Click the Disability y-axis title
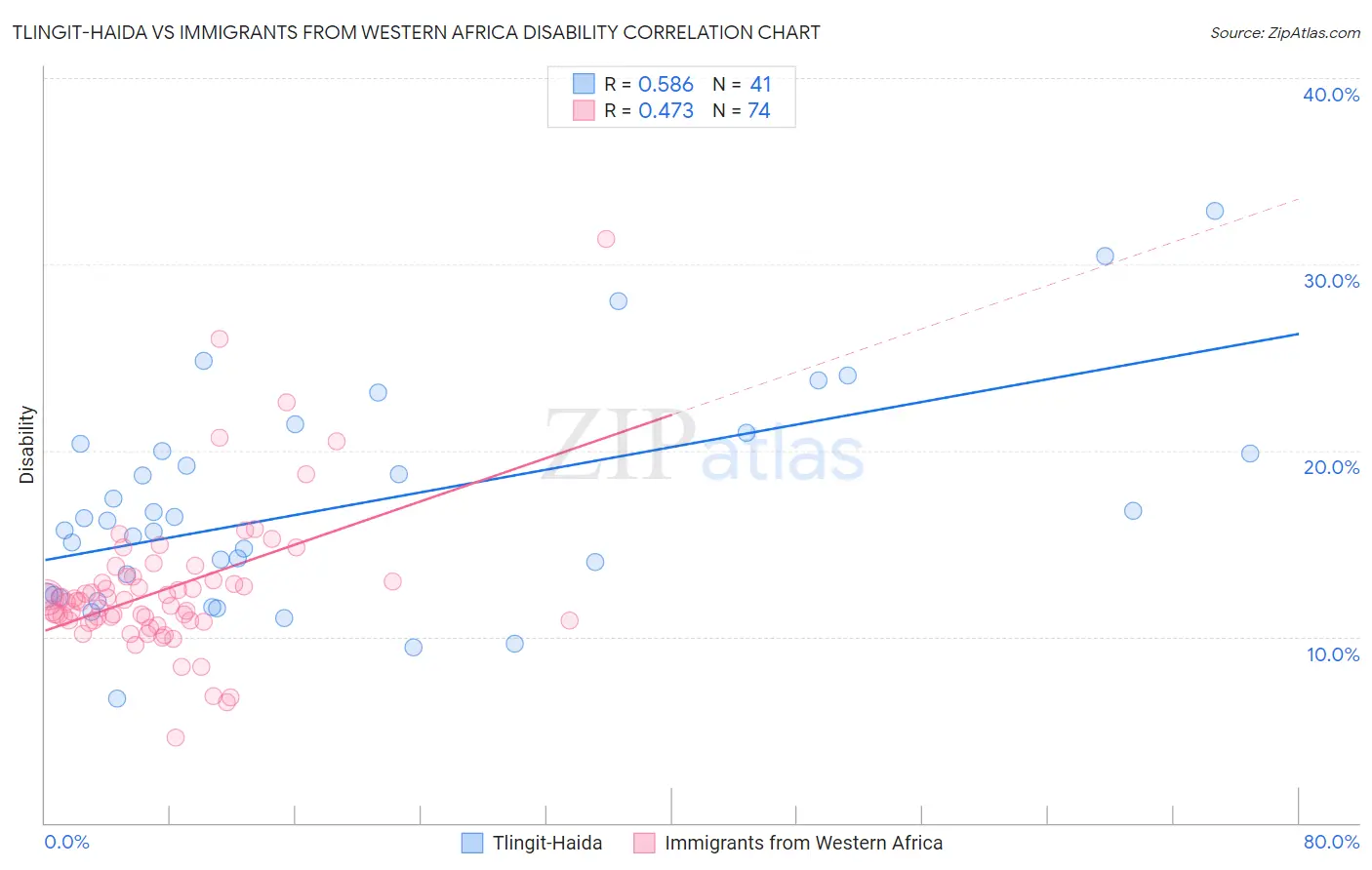Viewport: 1372px width, 870px height. click(27, 445)
